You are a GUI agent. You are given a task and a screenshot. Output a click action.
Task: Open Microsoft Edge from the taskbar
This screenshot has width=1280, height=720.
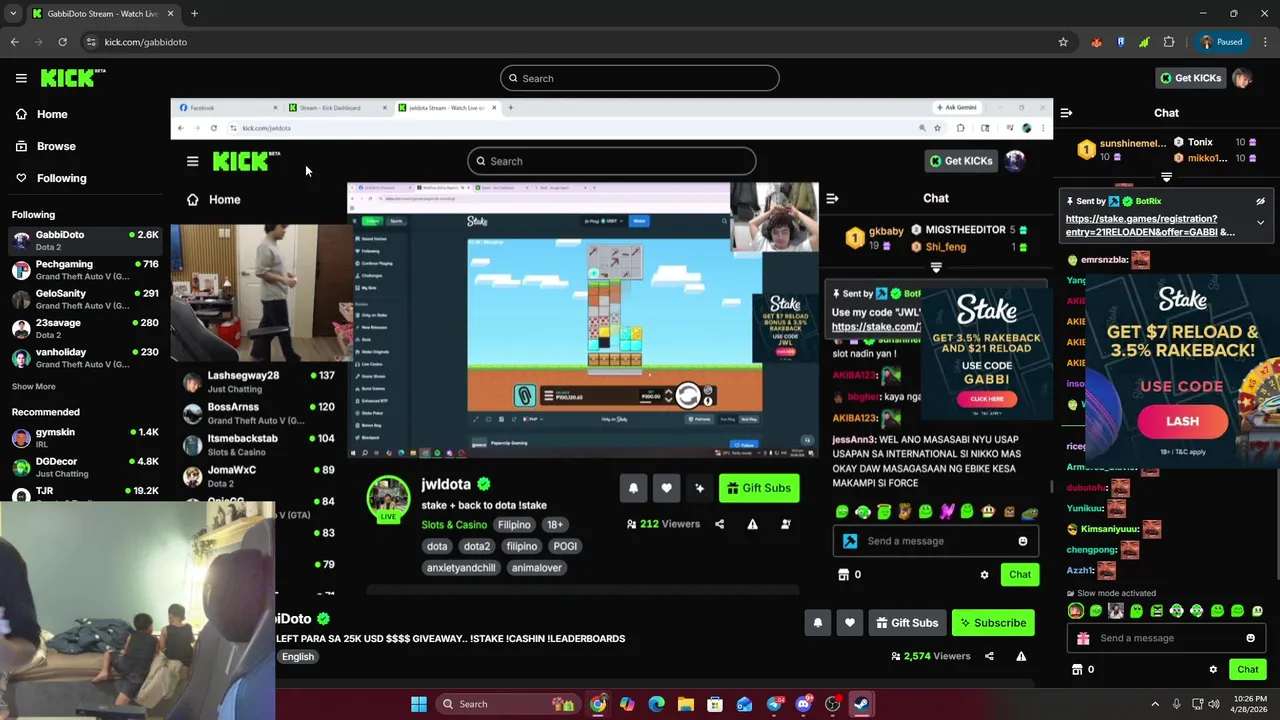tap(656, 704)
